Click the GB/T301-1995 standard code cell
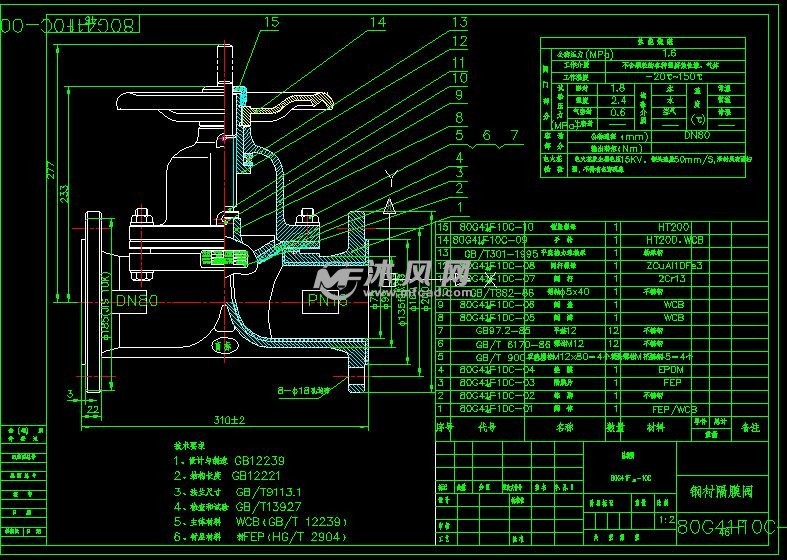 tap(500, 253)
